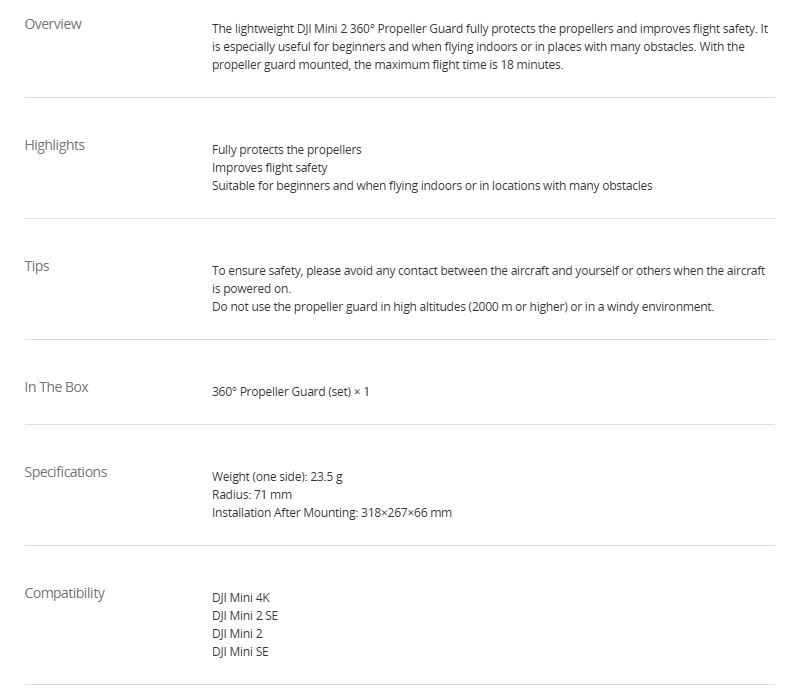
Task: Select the DJI Mini 2 SE entry
Action: pos(245,616)
